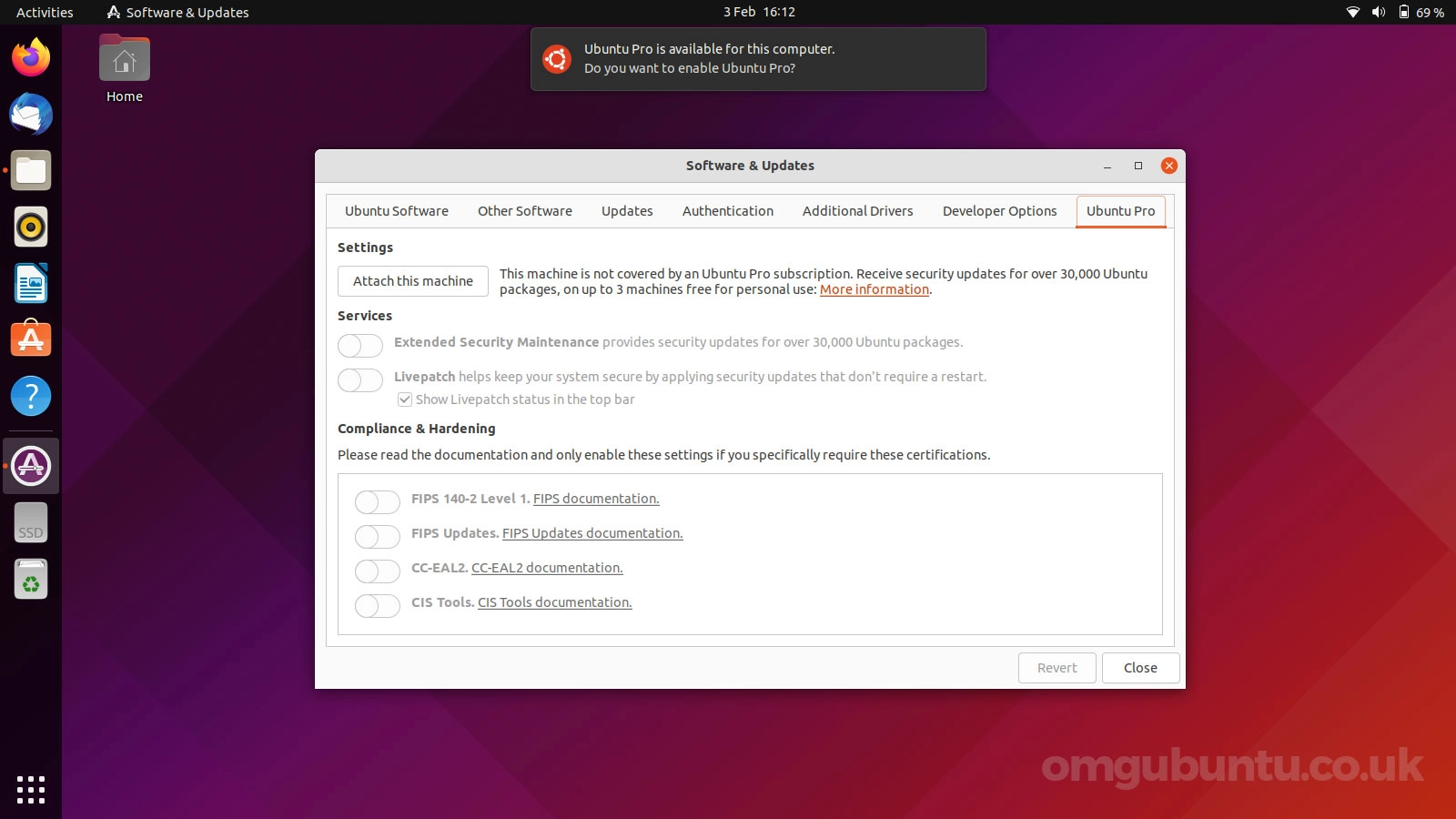Viewport: 1456px width, 819px height.
Task: Click the Wi-Fi icon in top bar
Action: 1353,12
